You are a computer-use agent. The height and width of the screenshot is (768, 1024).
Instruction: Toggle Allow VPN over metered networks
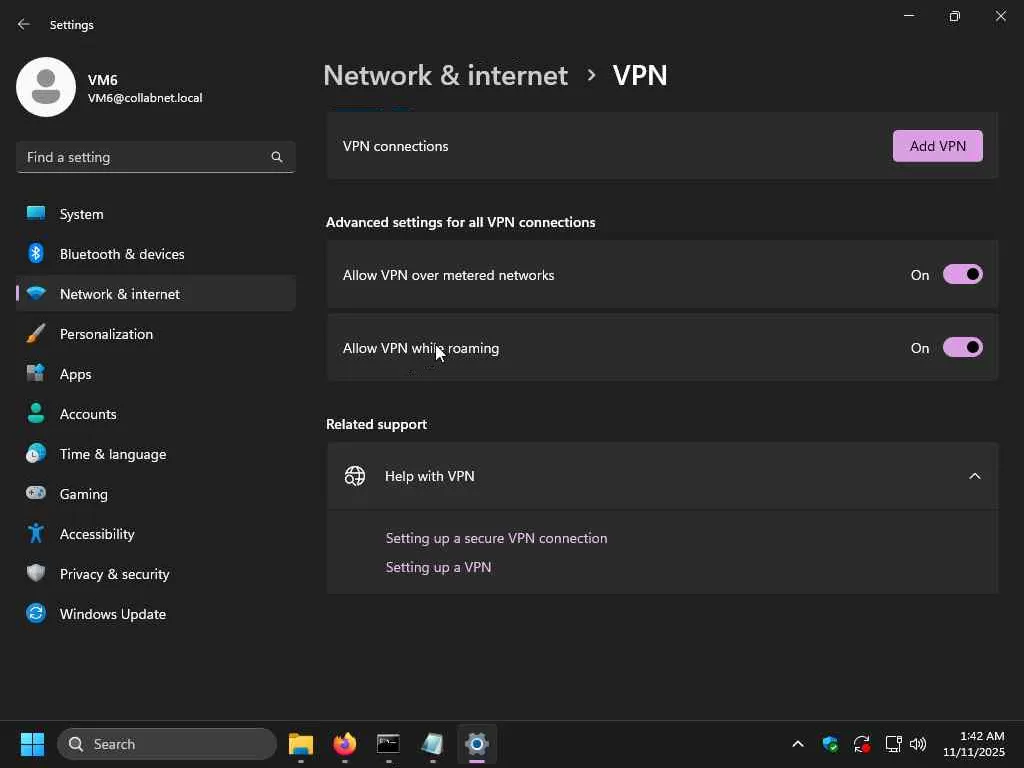(x=962, y=275)
